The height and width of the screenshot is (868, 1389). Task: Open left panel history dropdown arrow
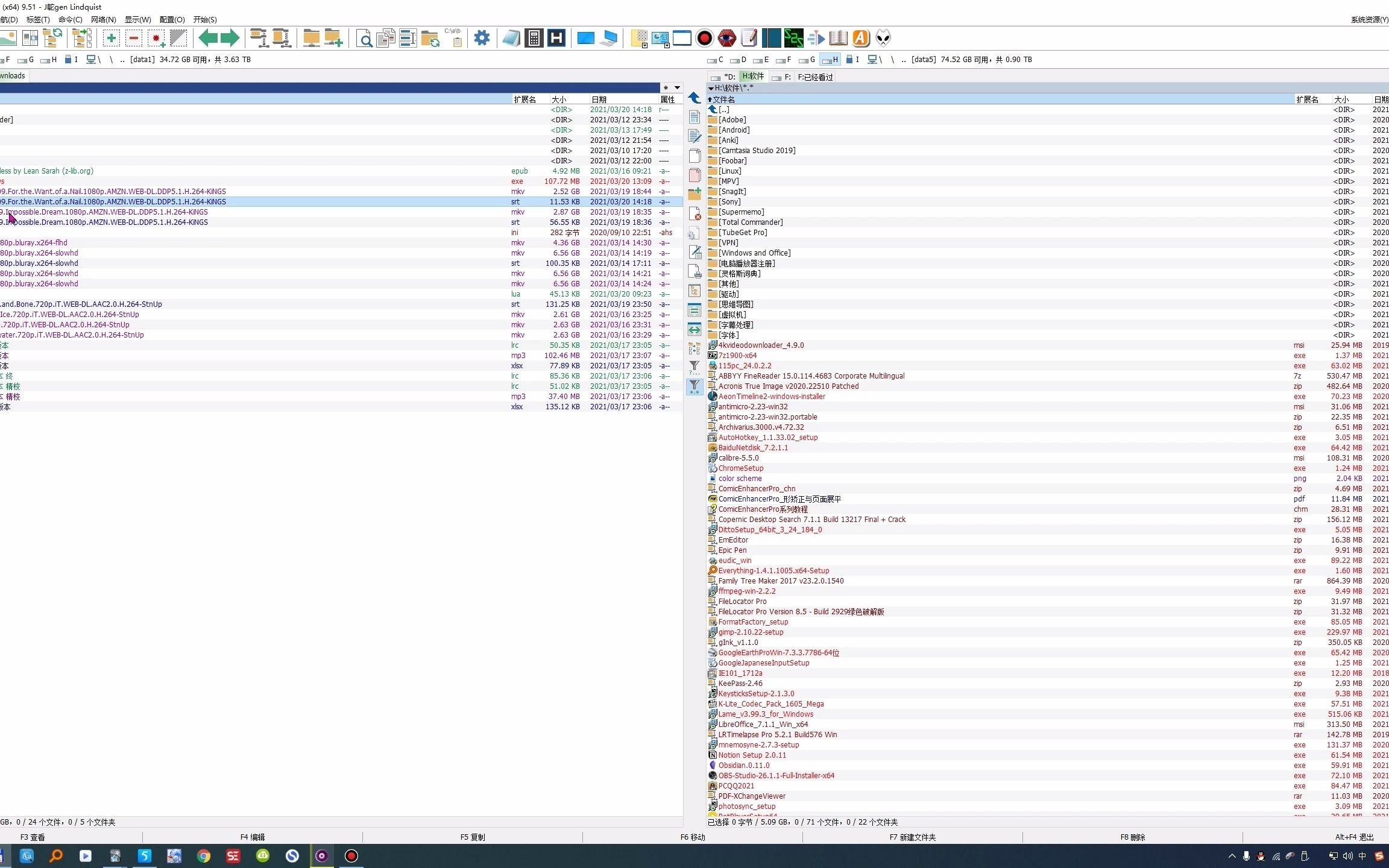[x=677, y=88]
